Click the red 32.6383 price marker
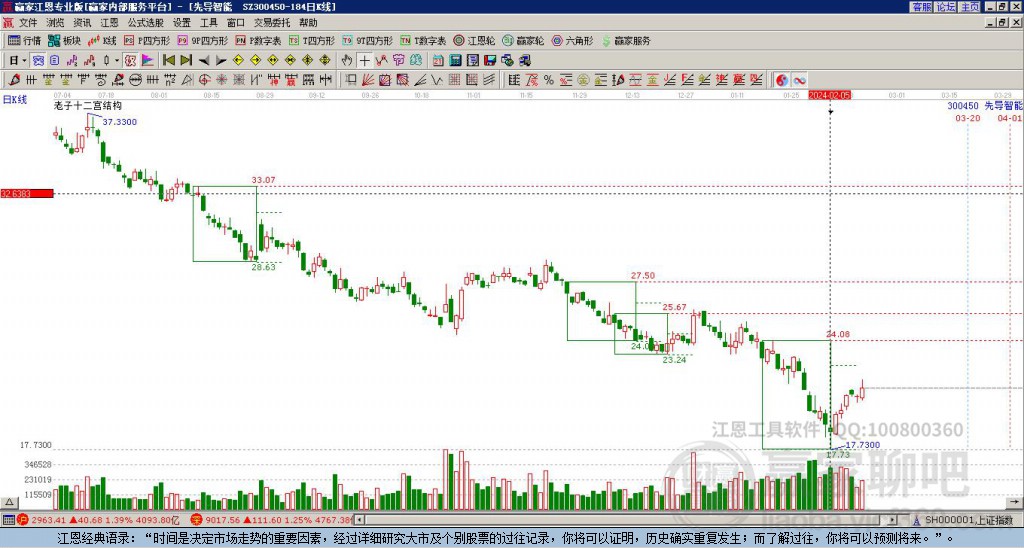Image resolution: width=1024 pixels, height=548 pixels. 27,194
